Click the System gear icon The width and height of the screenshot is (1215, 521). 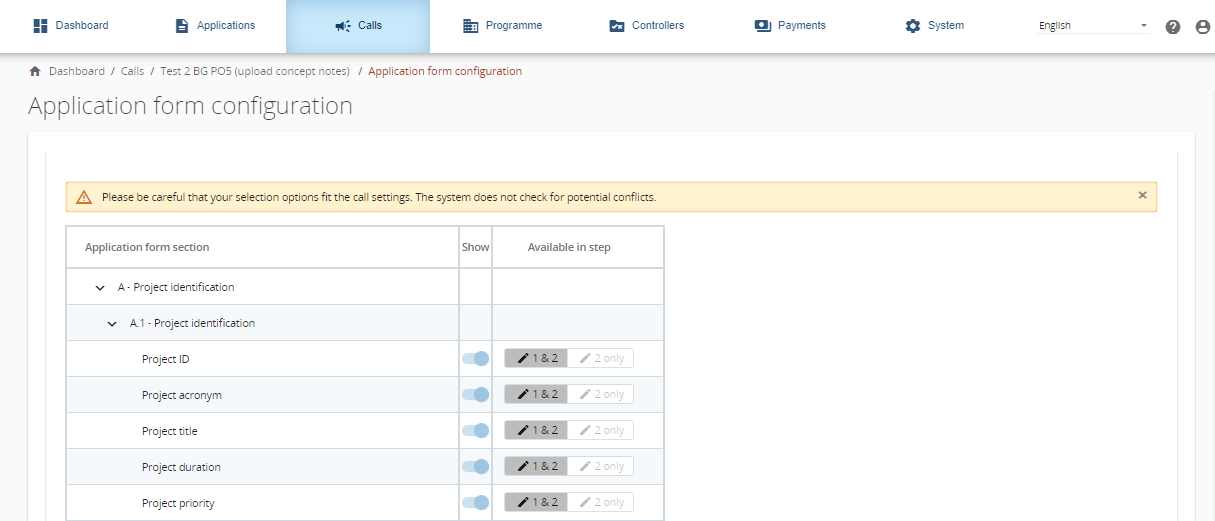pos(912,26)
